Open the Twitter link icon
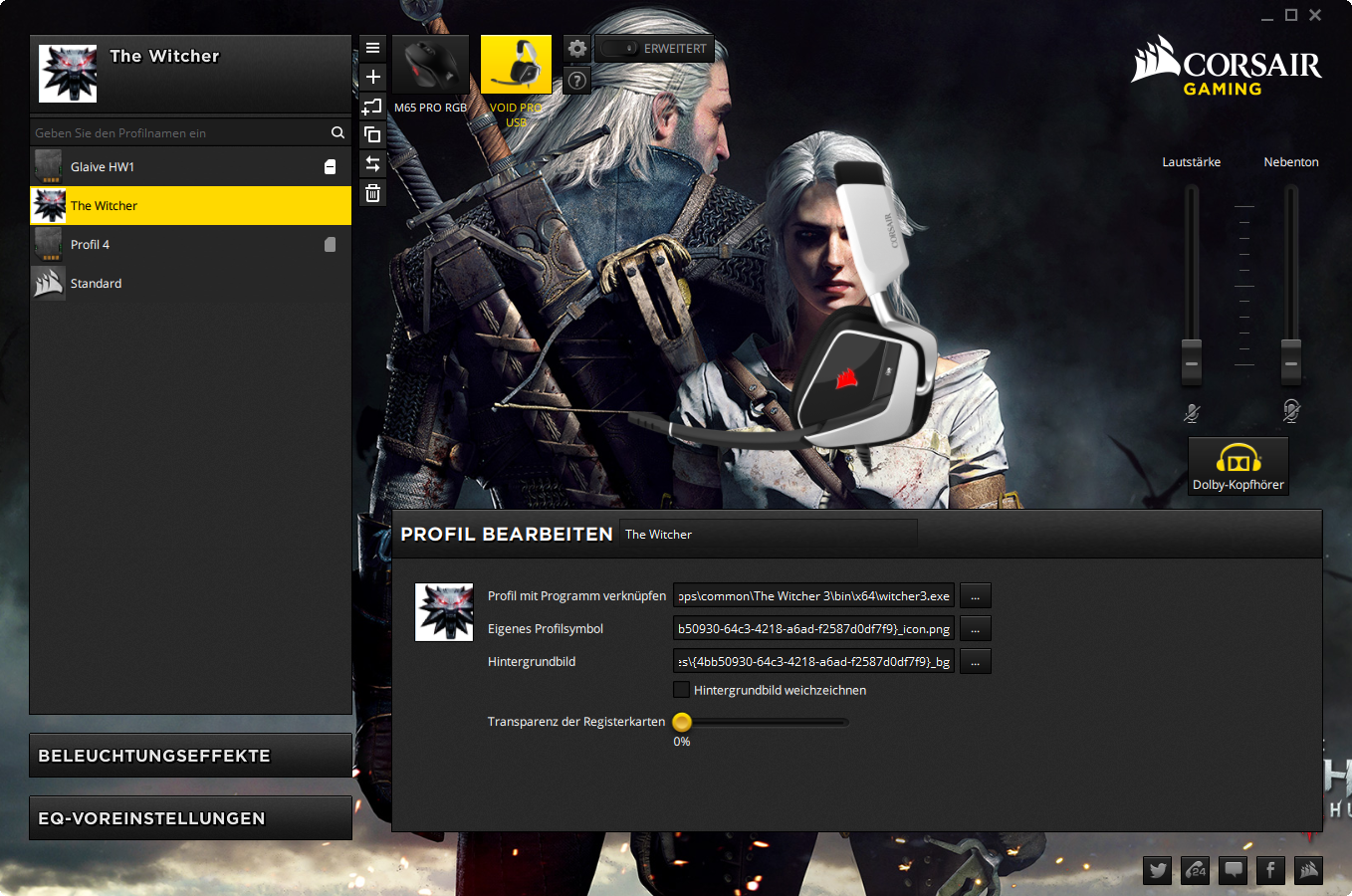Screen dimensions: 1352x896 pyautogui.click(x=1158, y=871)
